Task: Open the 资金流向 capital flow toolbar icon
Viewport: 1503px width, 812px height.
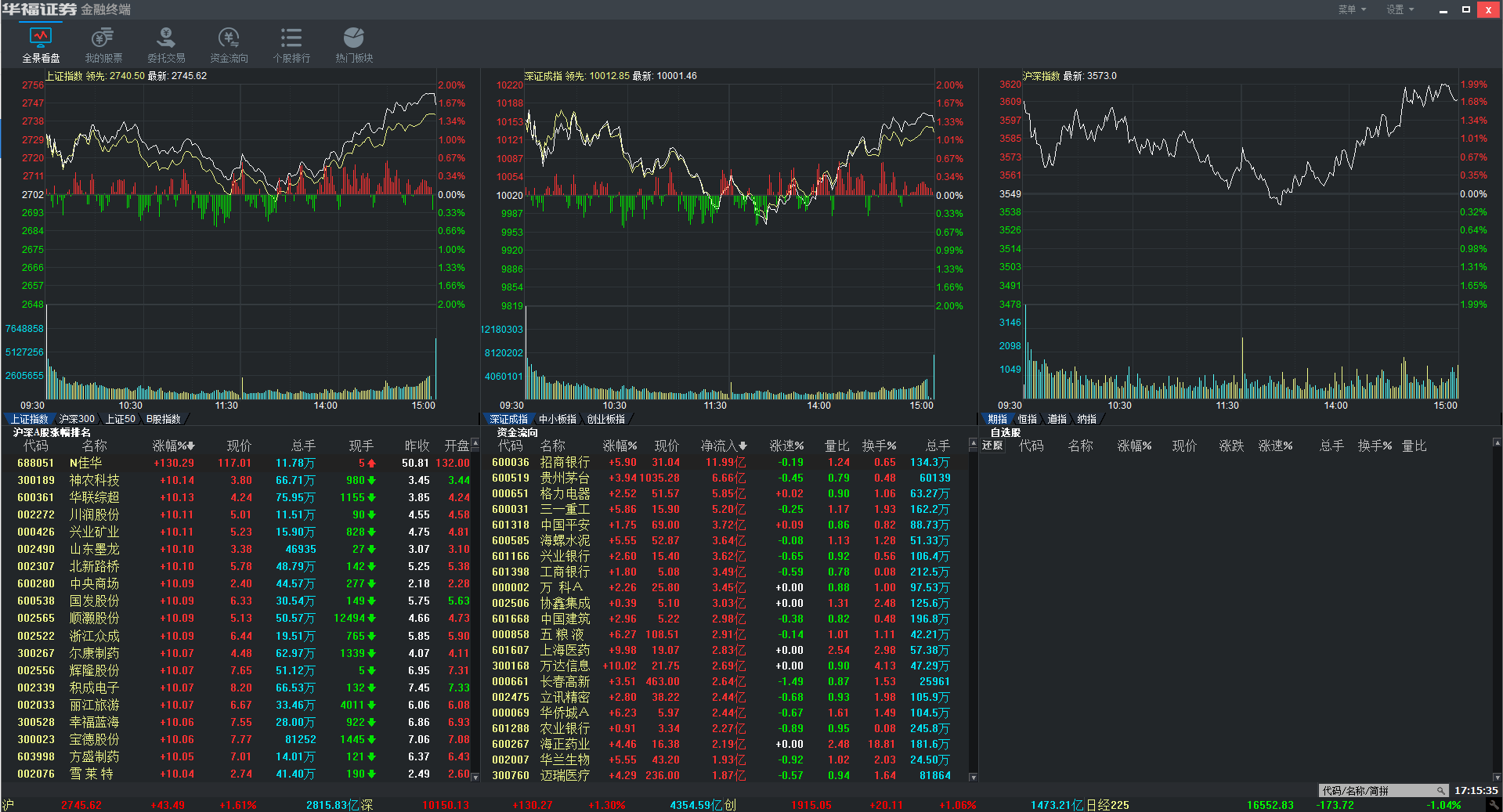Action: pyautogui.click(x=229, y=45)
